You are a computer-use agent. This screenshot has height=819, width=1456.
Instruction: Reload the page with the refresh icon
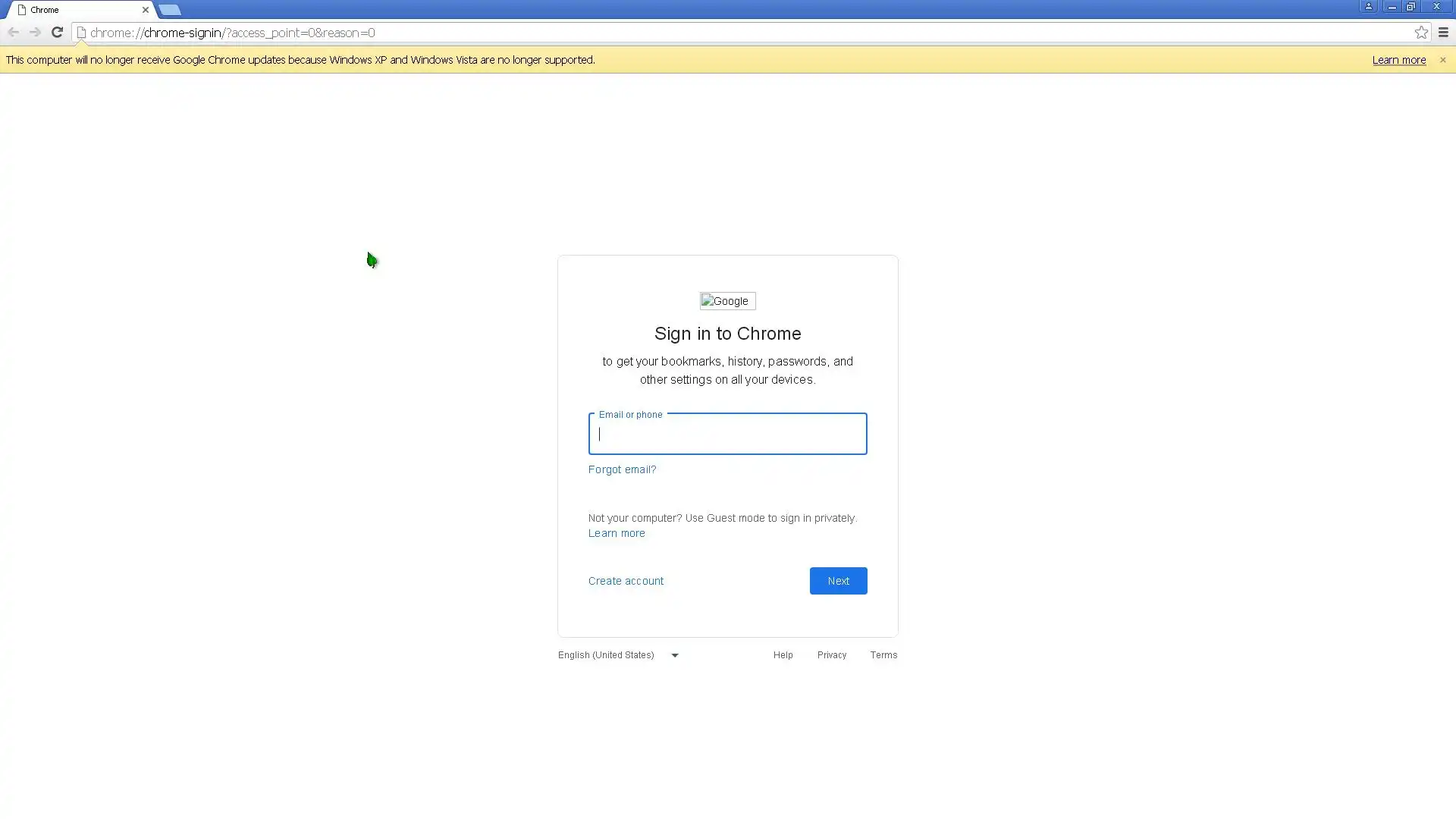click(57, 32)
